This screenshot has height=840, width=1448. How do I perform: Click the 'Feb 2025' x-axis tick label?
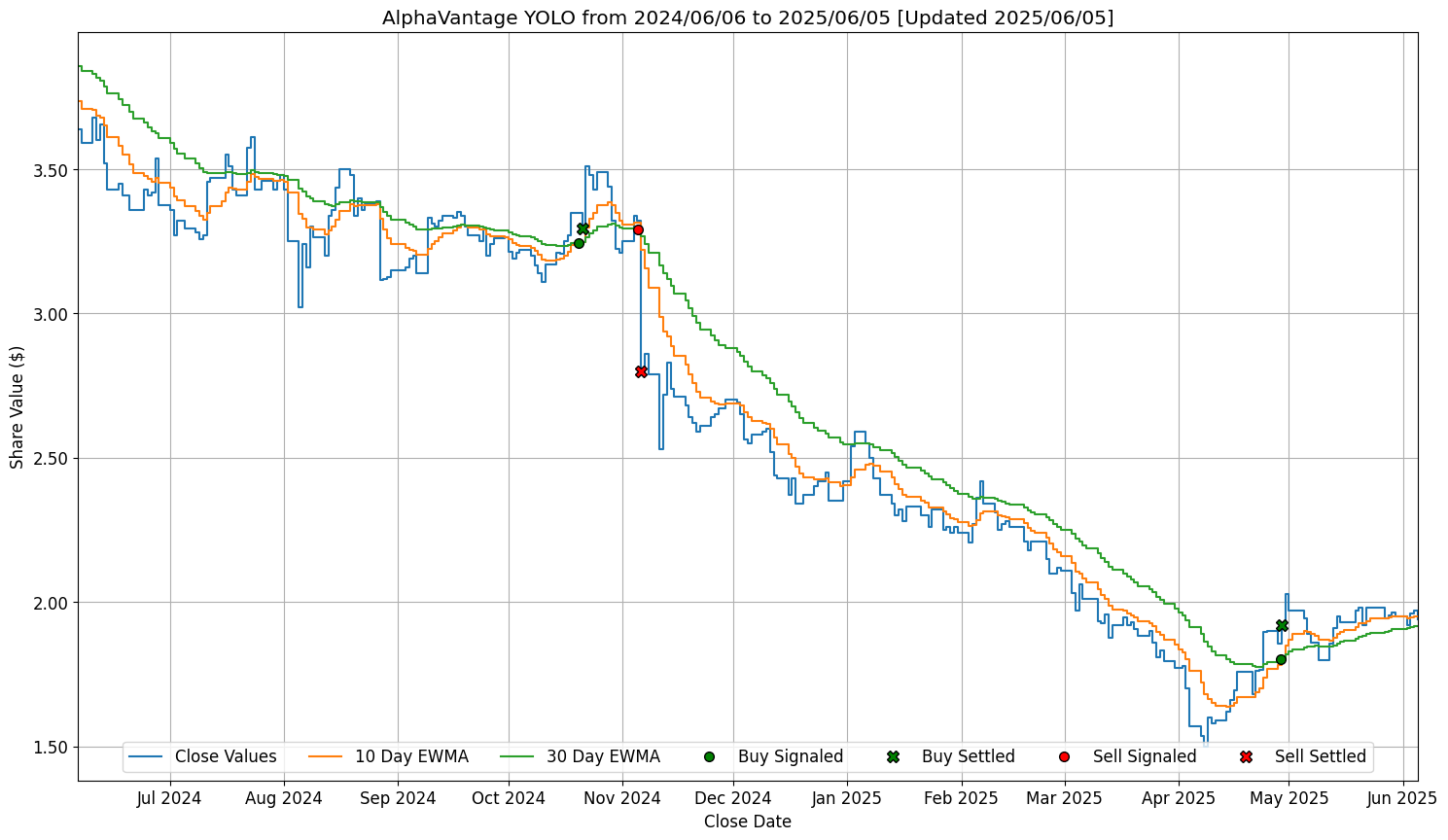click(x=962, y=799)
